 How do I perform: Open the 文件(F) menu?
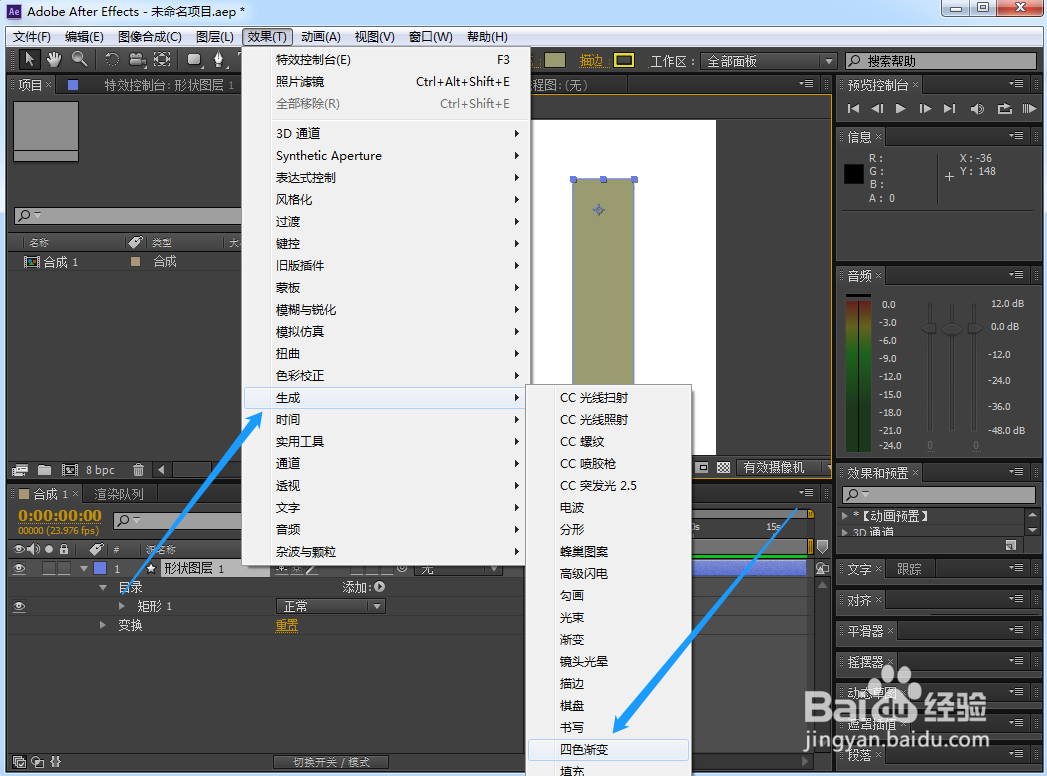[31, 37]
